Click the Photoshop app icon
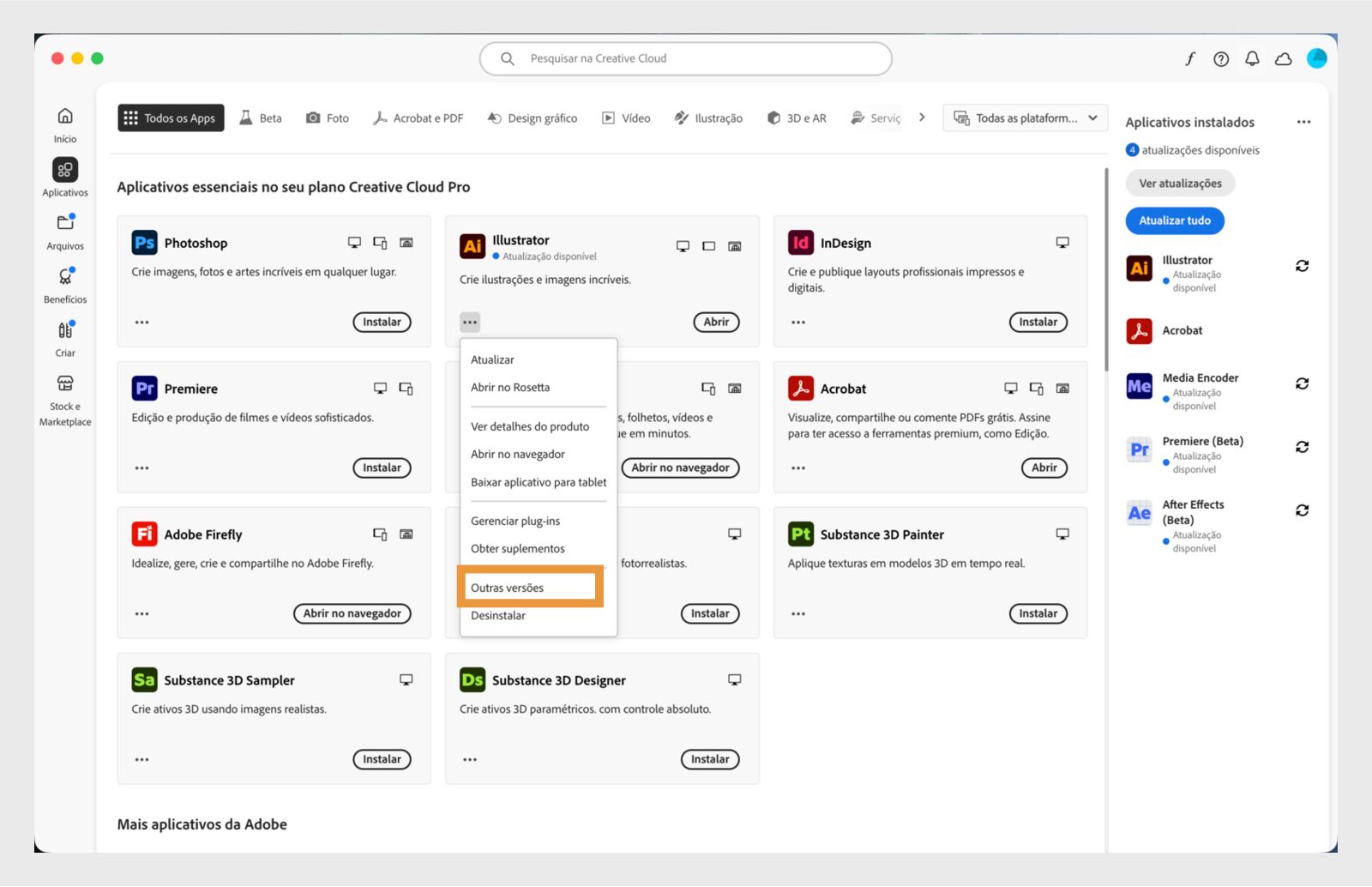 144,243
